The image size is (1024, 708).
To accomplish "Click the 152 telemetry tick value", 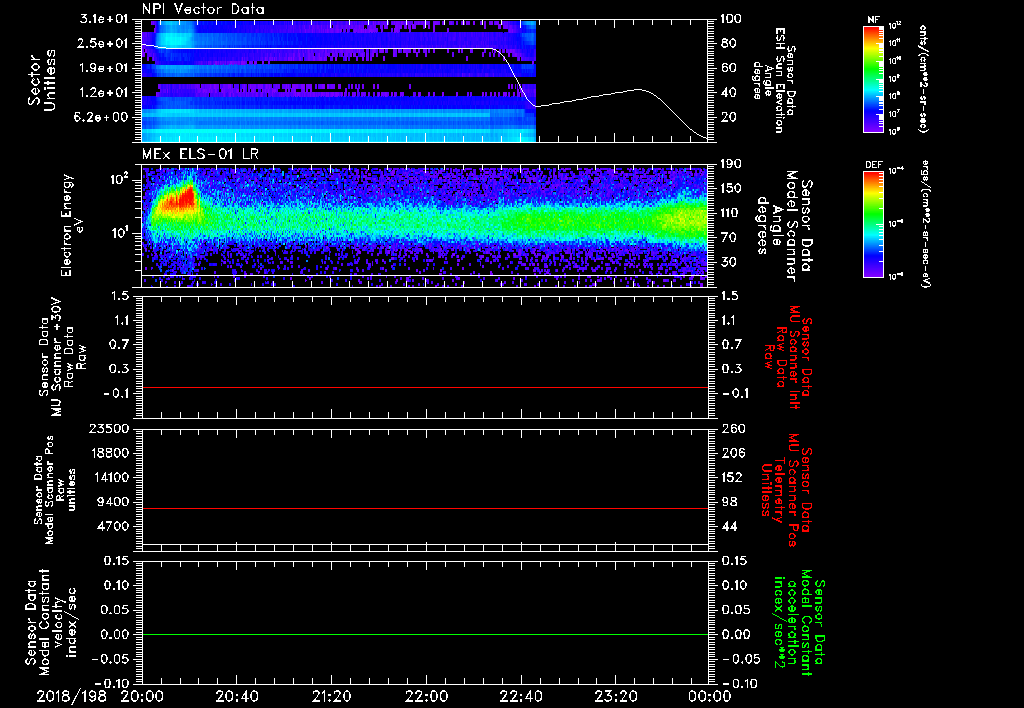I will pos(731,477).
